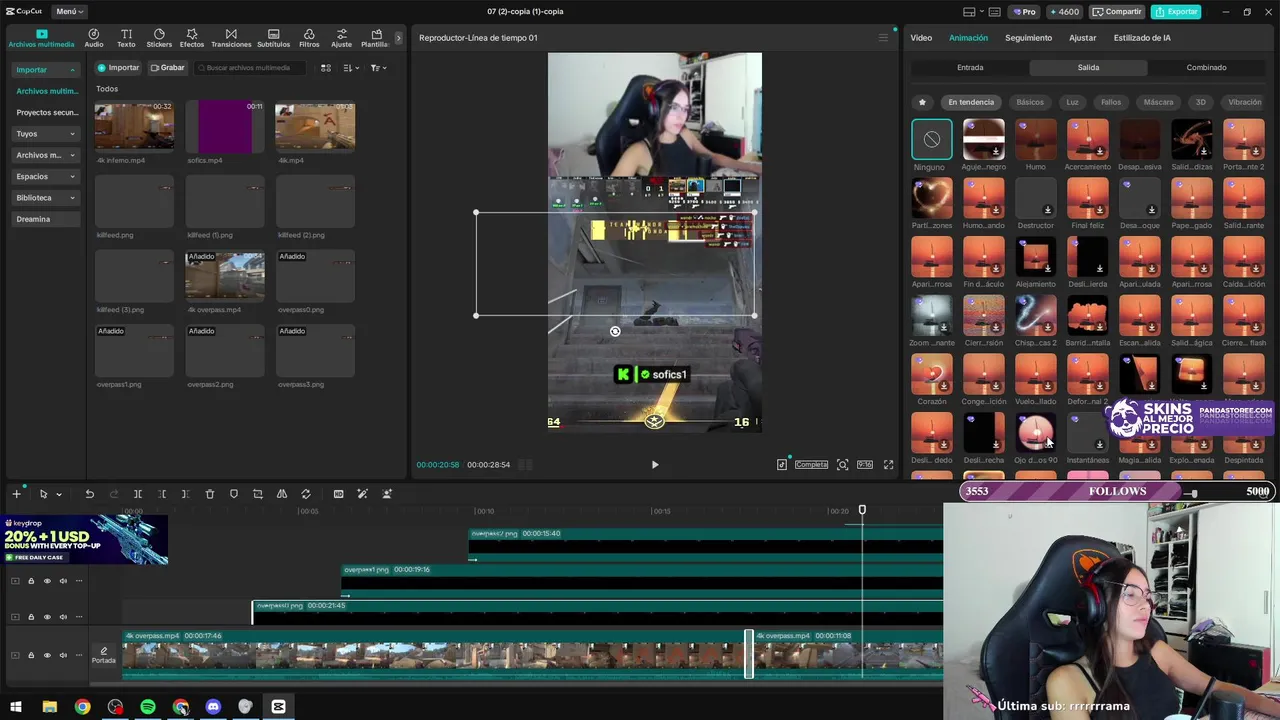Select the Máscara animation category
Viewport: 1280px width, 720px height.
[1158, 102]
